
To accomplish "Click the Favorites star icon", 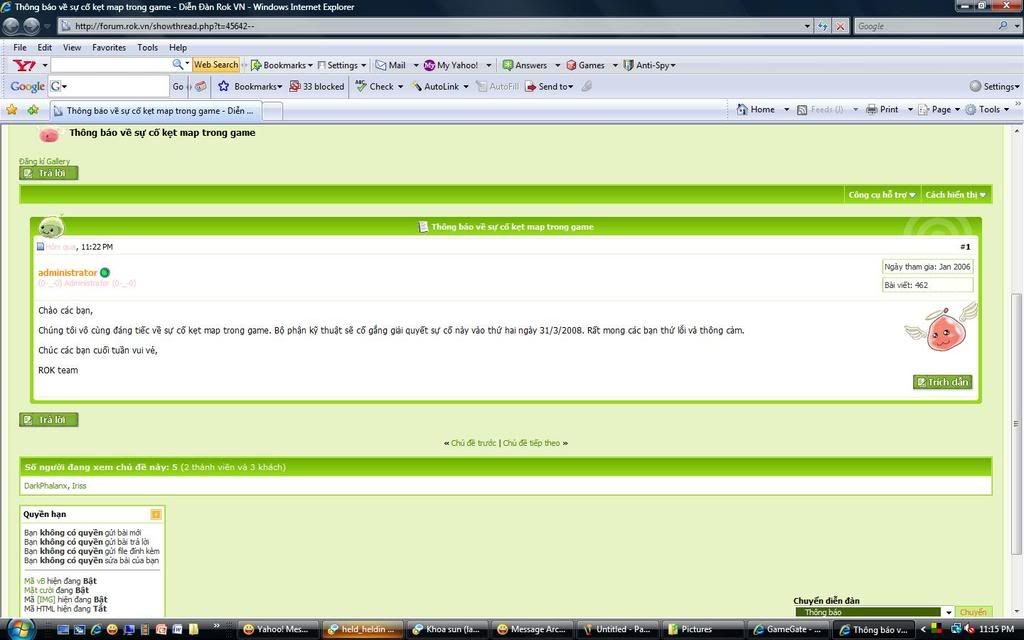I will tap(12, 110).
